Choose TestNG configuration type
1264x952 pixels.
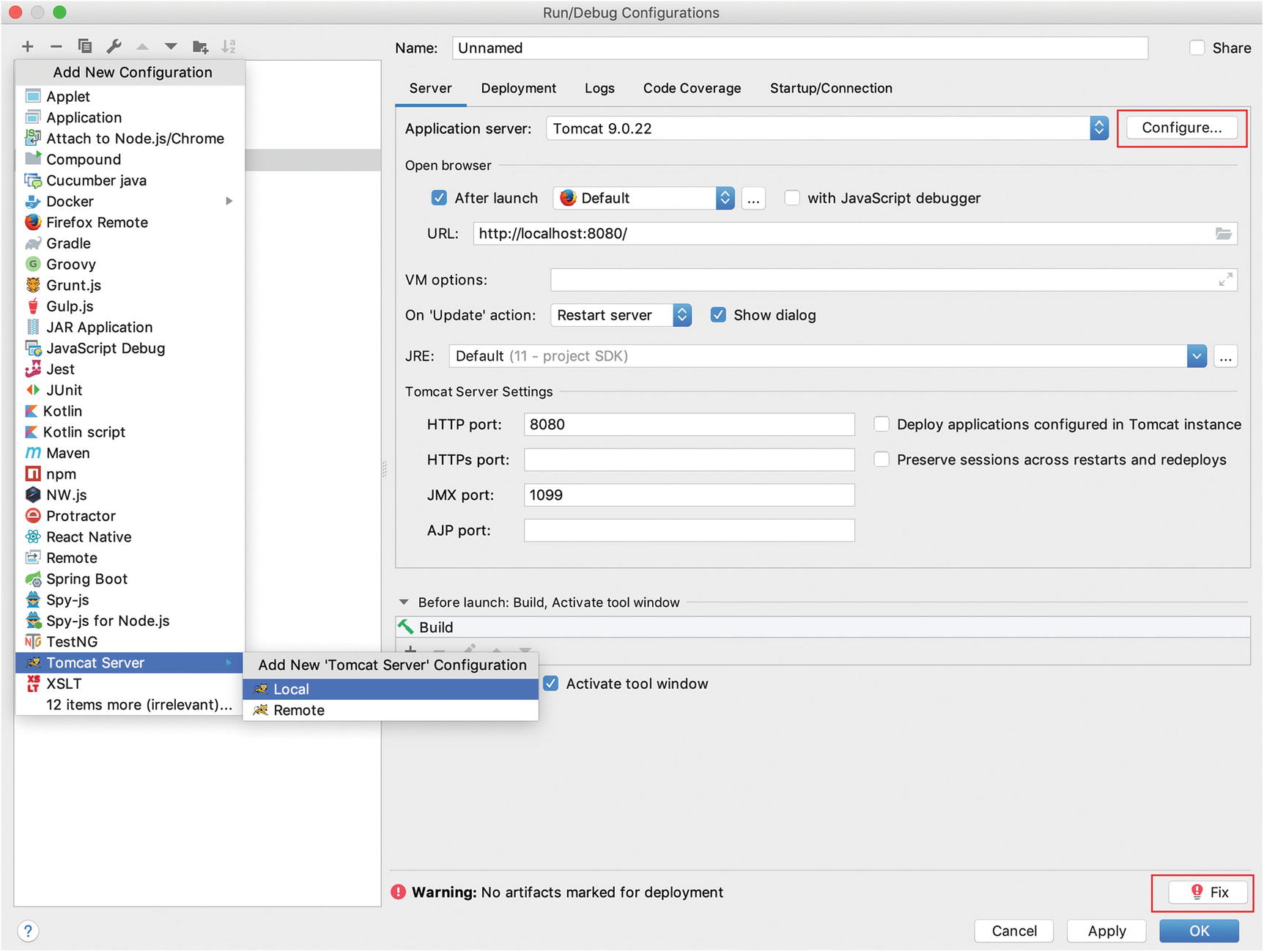coord(130,642)
